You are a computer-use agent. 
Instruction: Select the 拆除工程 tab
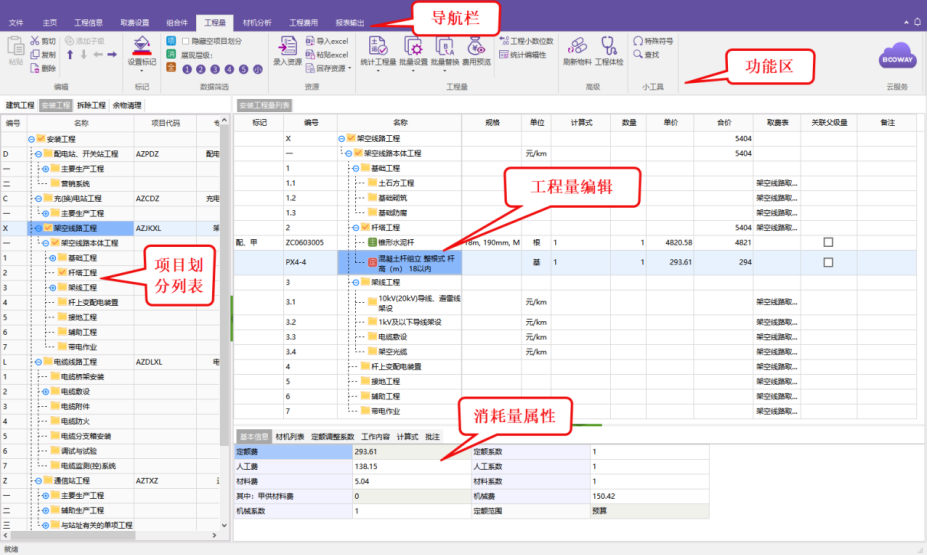point(91,105)
